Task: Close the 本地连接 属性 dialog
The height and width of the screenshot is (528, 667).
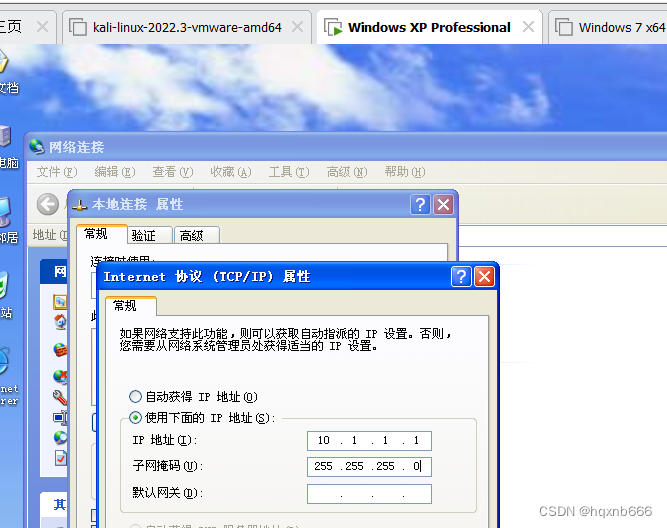Action: point(443,205)
